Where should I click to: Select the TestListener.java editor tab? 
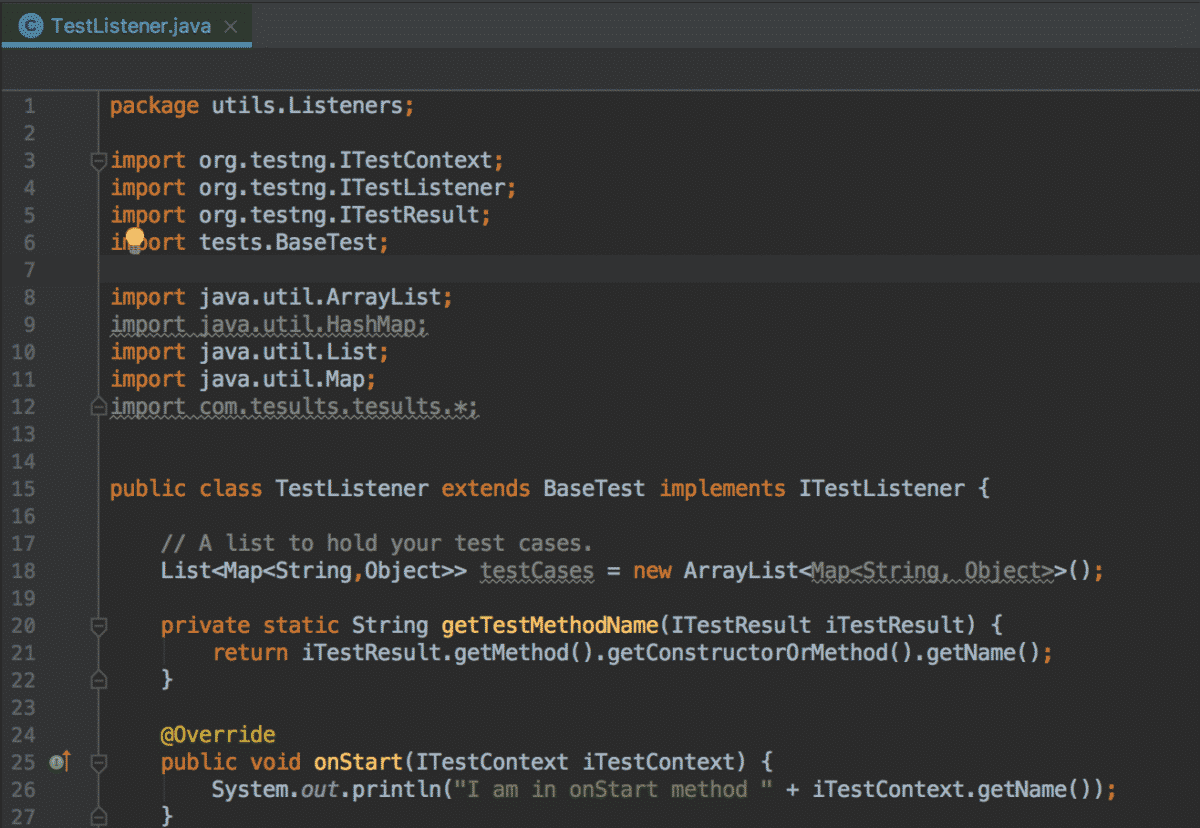[126, 25]
